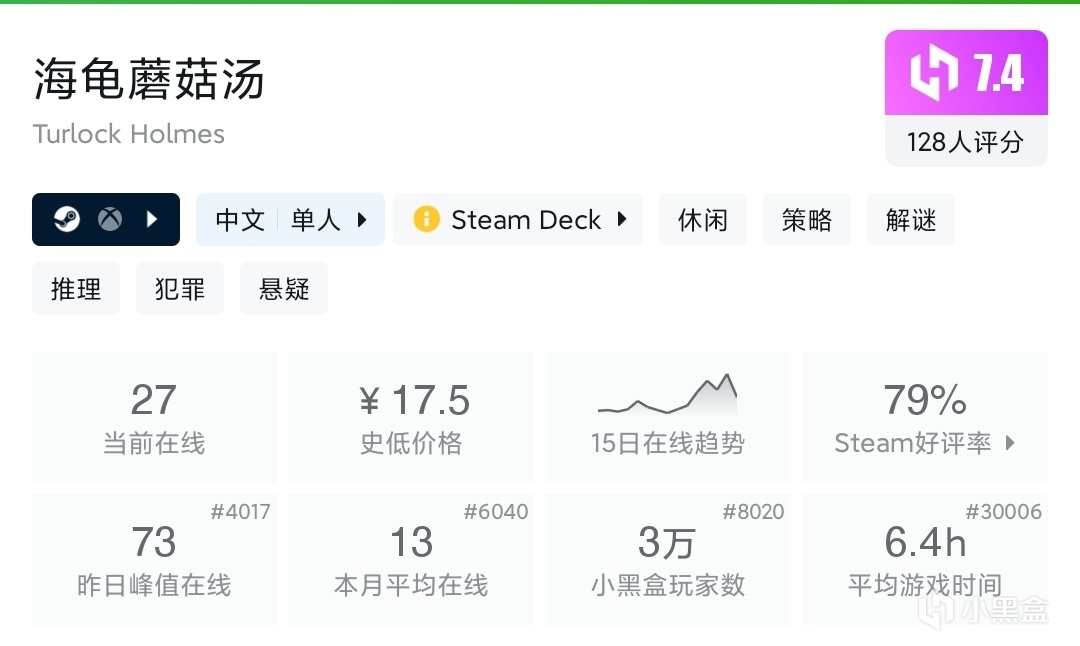Expand the platform list arrow
Image resolution: width=1080 pixels, height=646 pixels.
point(152,219)
